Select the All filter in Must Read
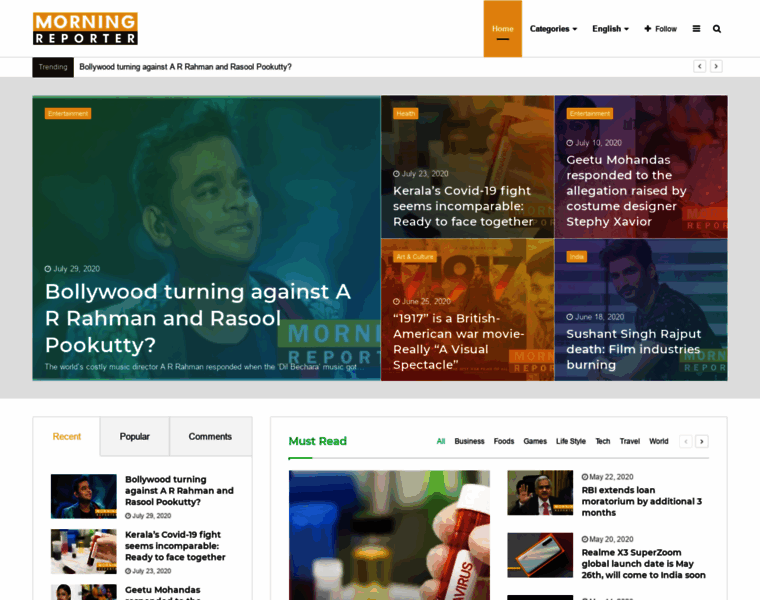760x600 pixels. [441, 442]
